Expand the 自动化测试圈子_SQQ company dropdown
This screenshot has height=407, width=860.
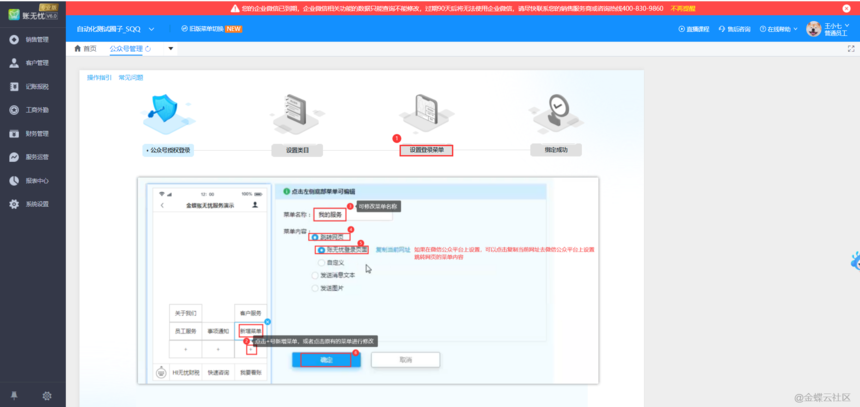click(151, 29)
